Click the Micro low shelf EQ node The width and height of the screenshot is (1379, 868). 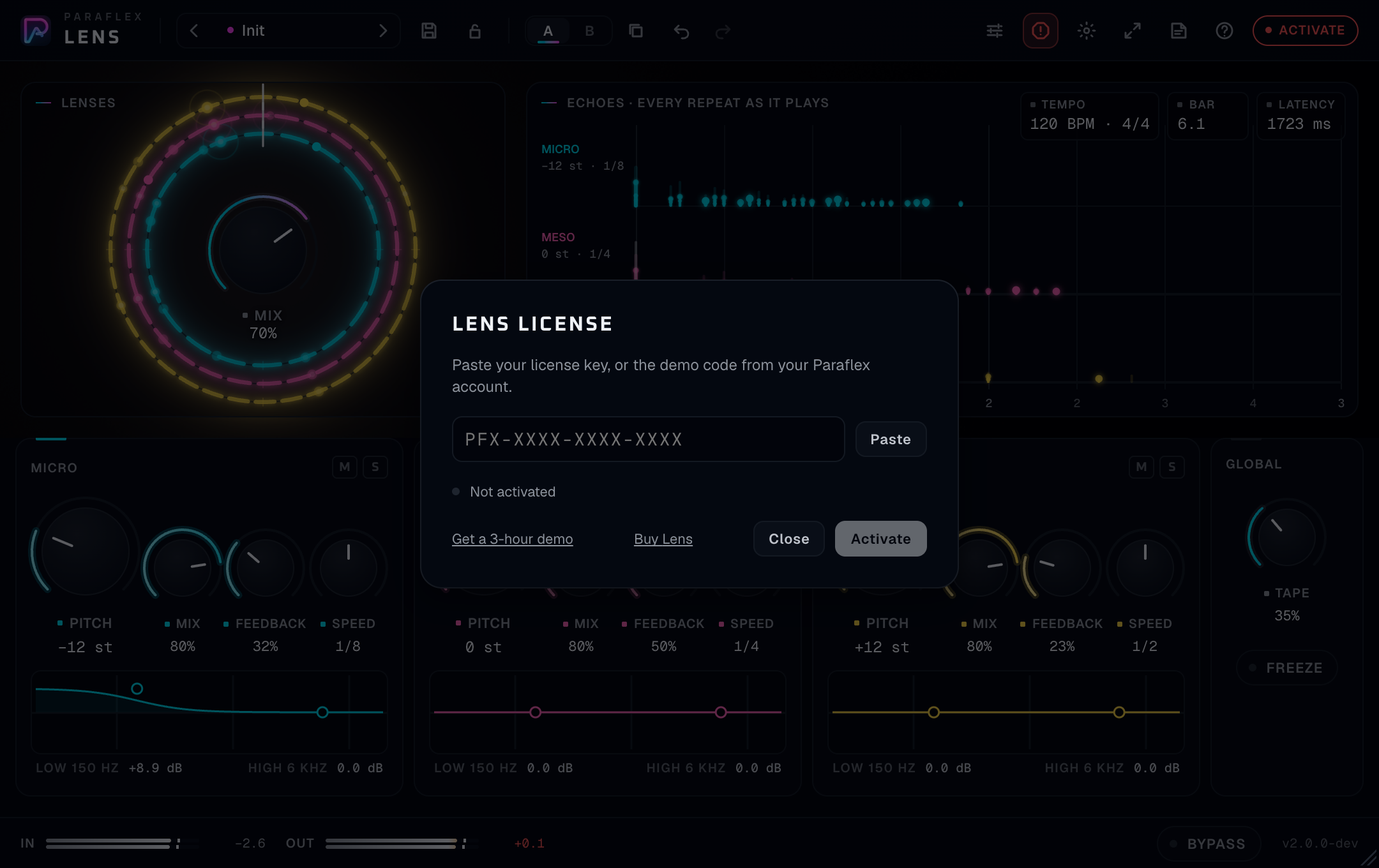tap(137, 689)
